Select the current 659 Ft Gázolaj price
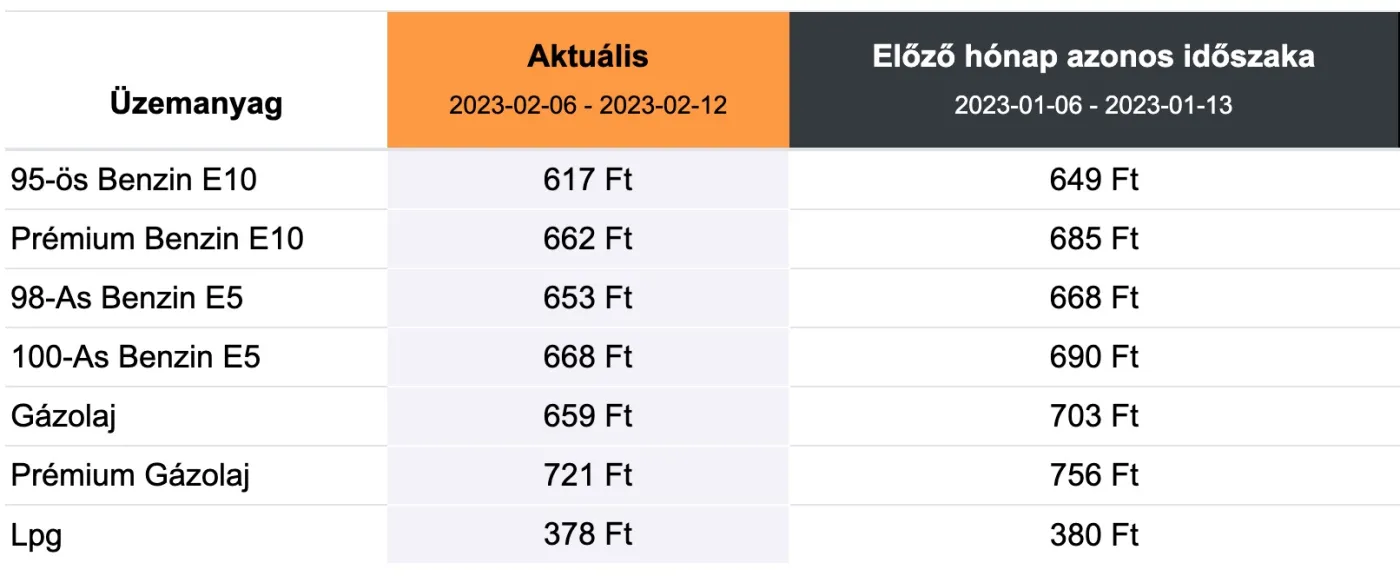The width and height of the screenshot is (1400, 583). [x=588, y=416]
